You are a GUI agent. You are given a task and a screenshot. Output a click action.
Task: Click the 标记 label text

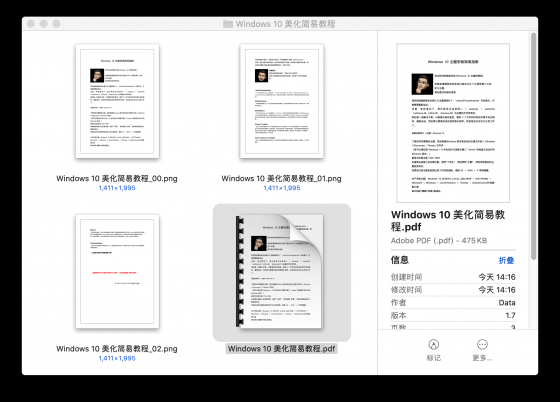tap(434, 358)
